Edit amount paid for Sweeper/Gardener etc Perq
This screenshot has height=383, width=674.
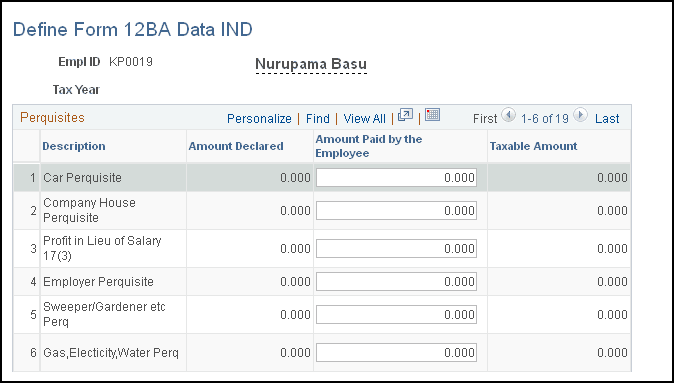(396, 315)
